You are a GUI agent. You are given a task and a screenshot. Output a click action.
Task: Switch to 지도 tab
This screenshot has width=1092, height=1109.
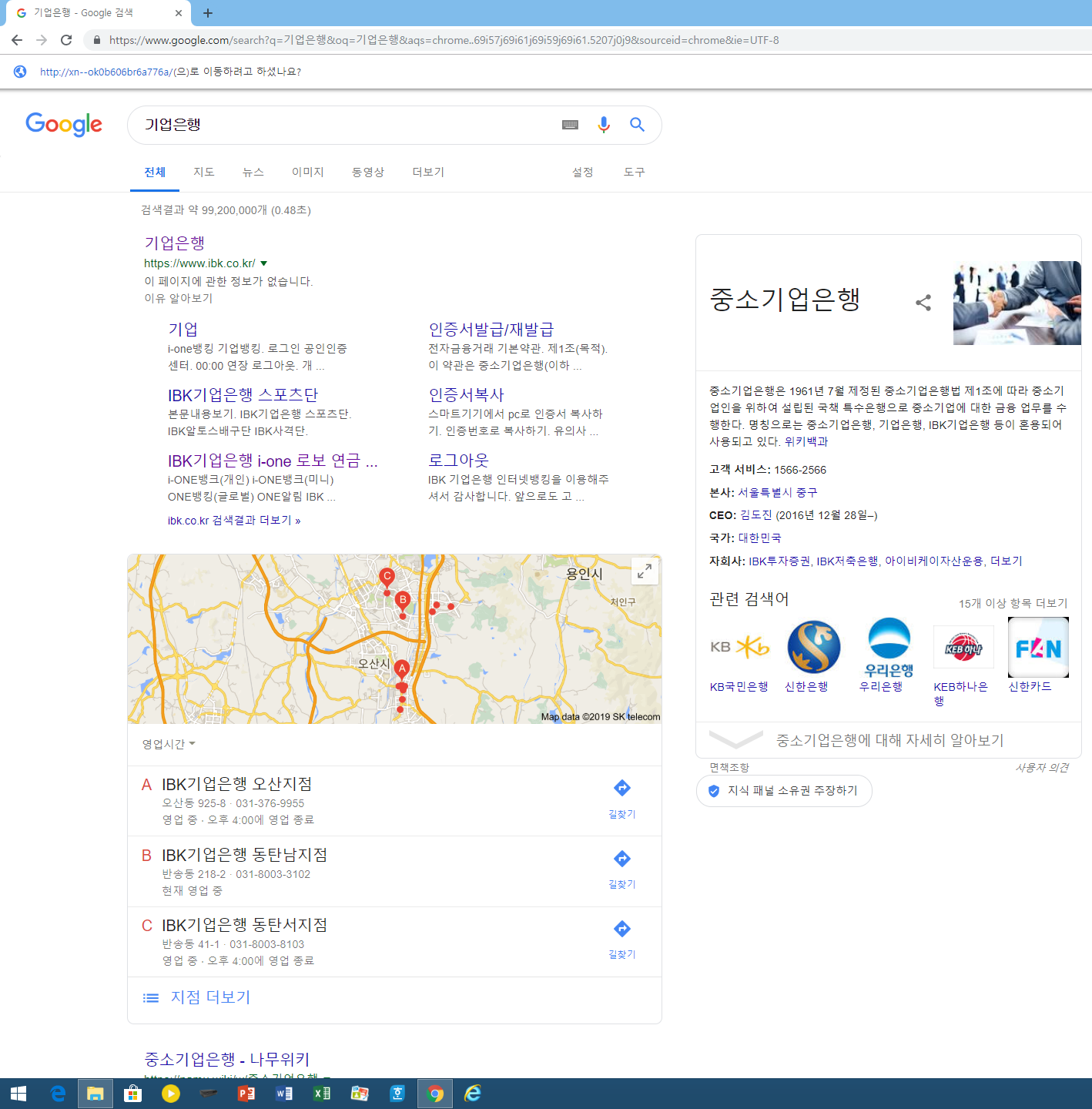[204, 172]
